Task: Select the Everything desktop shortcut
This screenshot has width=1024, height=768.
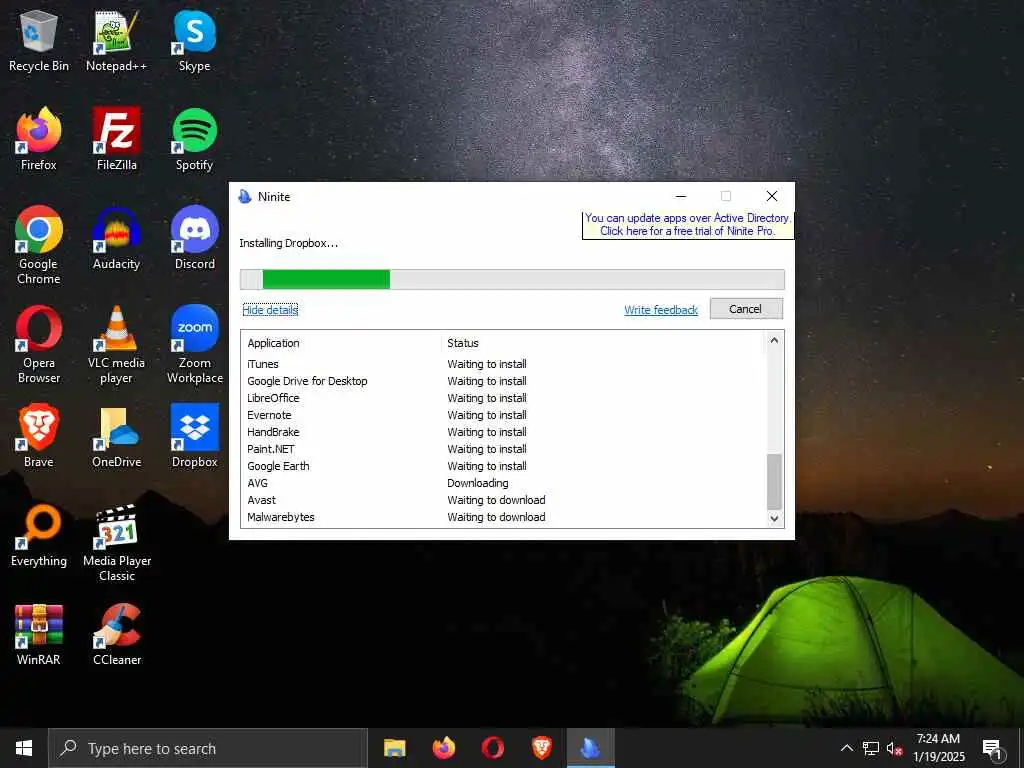Action: [x=39, y=536]
